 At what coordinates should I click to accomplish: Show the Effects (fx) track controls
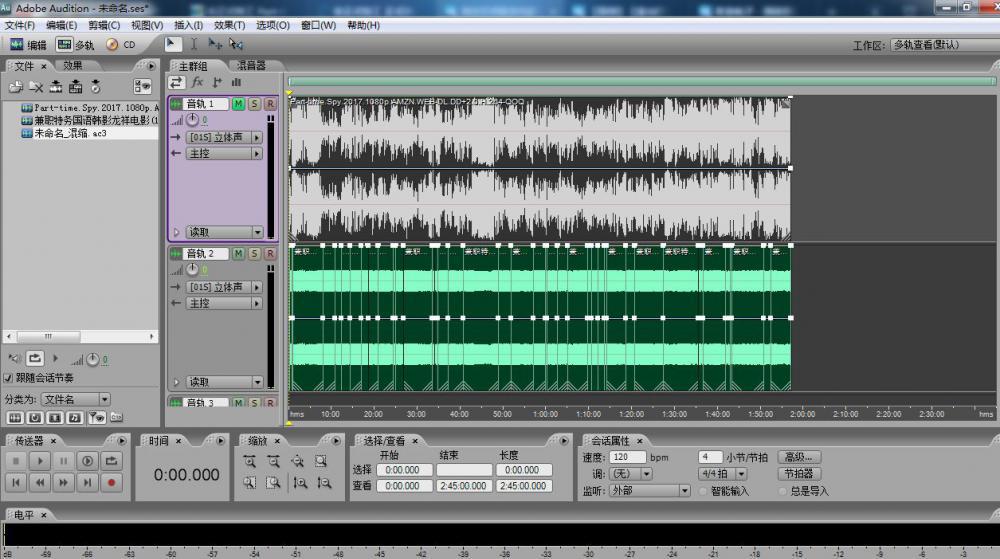coord(198,82)
